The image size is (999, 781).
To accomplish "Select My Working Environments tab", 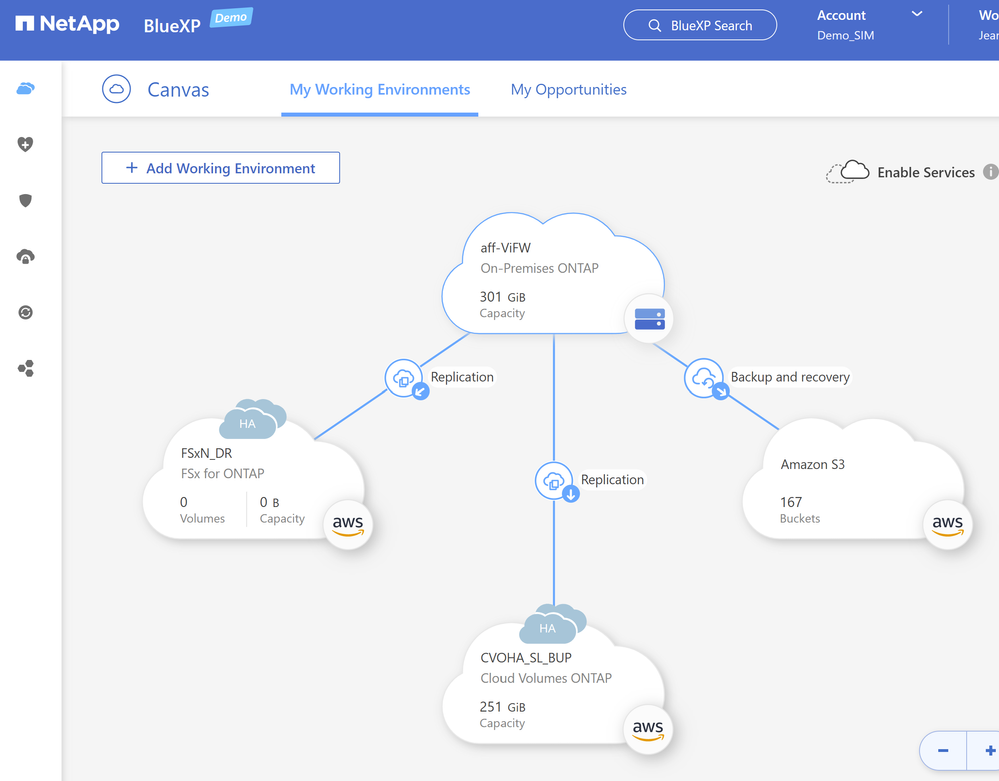I will click(x=379, y=89).
